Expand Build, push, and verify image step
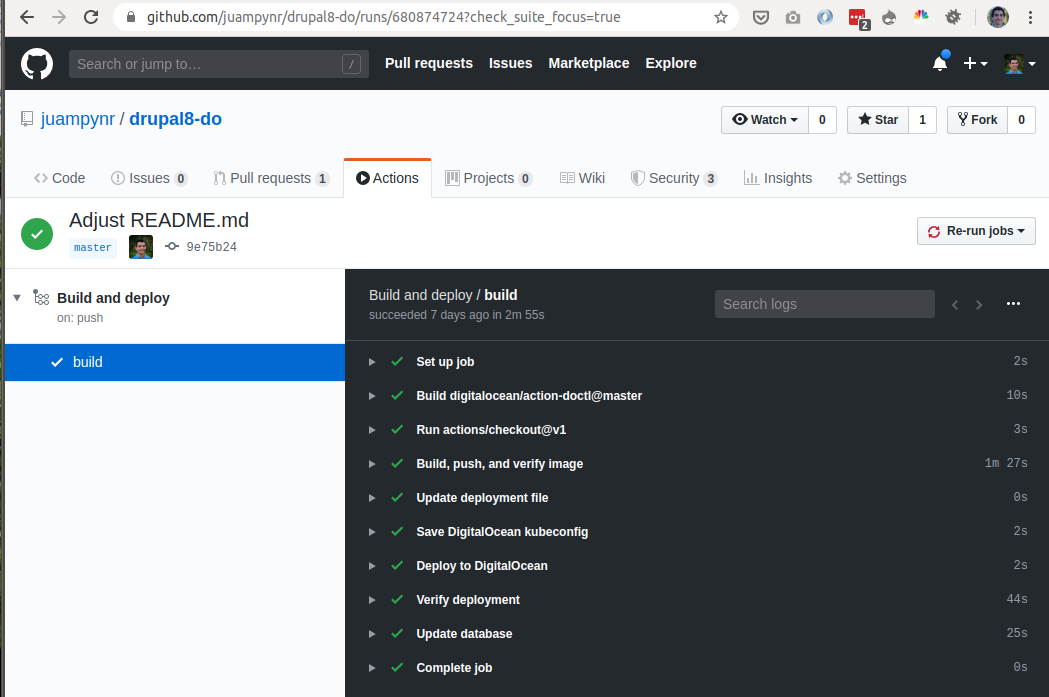 [x=698, y=464]
